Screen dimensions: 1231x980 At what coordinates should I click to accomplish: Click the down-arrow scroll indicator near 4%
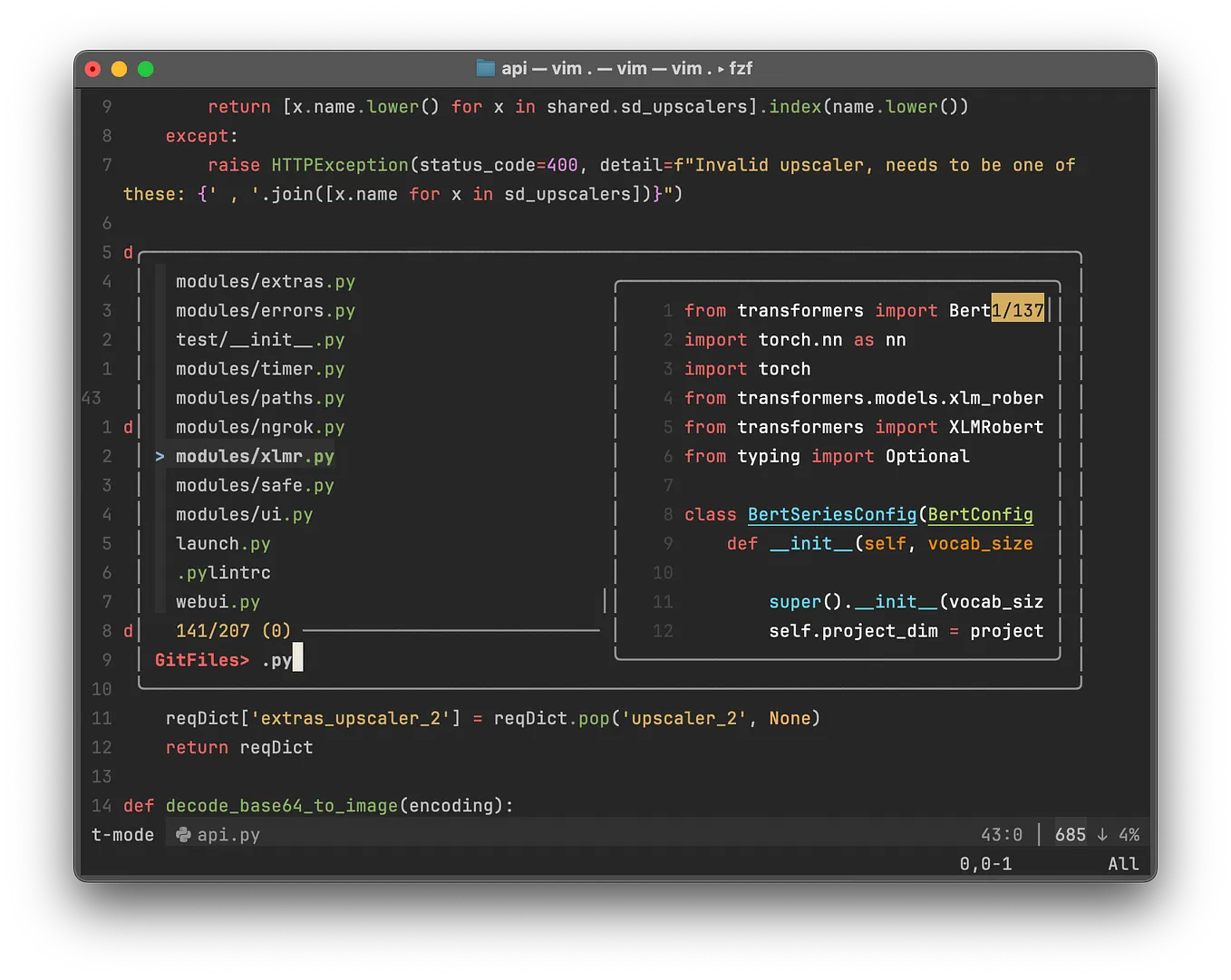[1102, 833]
